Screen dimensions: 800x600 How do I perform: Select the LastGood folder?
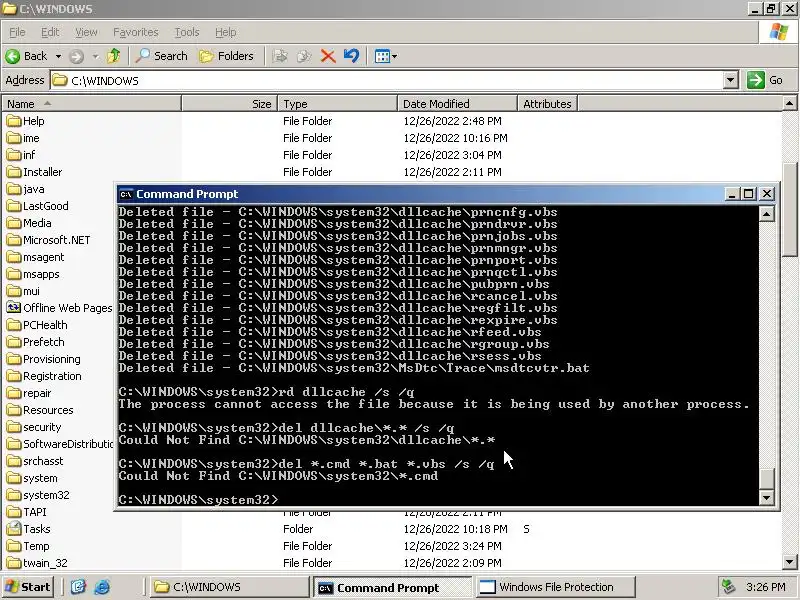click(37, 206)
